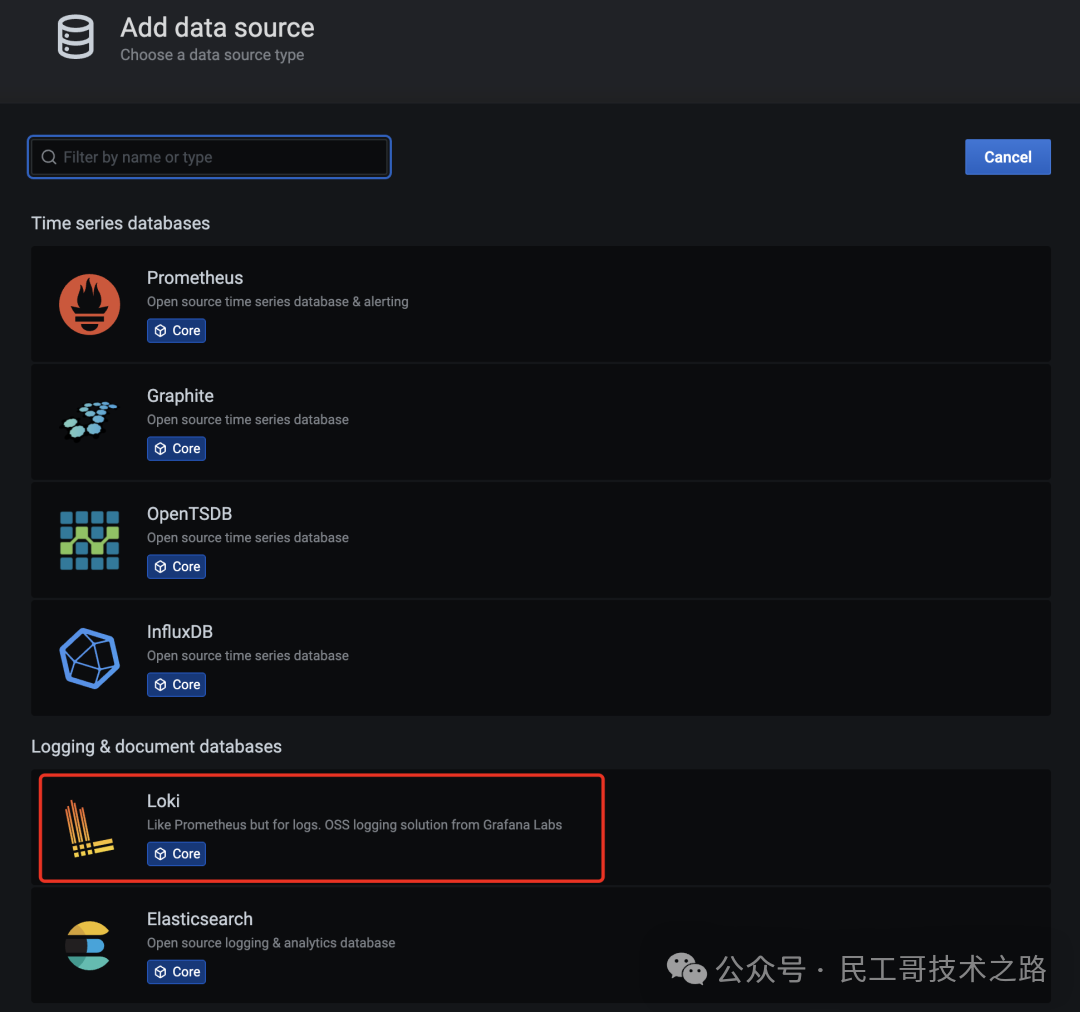Choose the InfluxDB data source title
1080x1012 pixels.
(180, 632)
